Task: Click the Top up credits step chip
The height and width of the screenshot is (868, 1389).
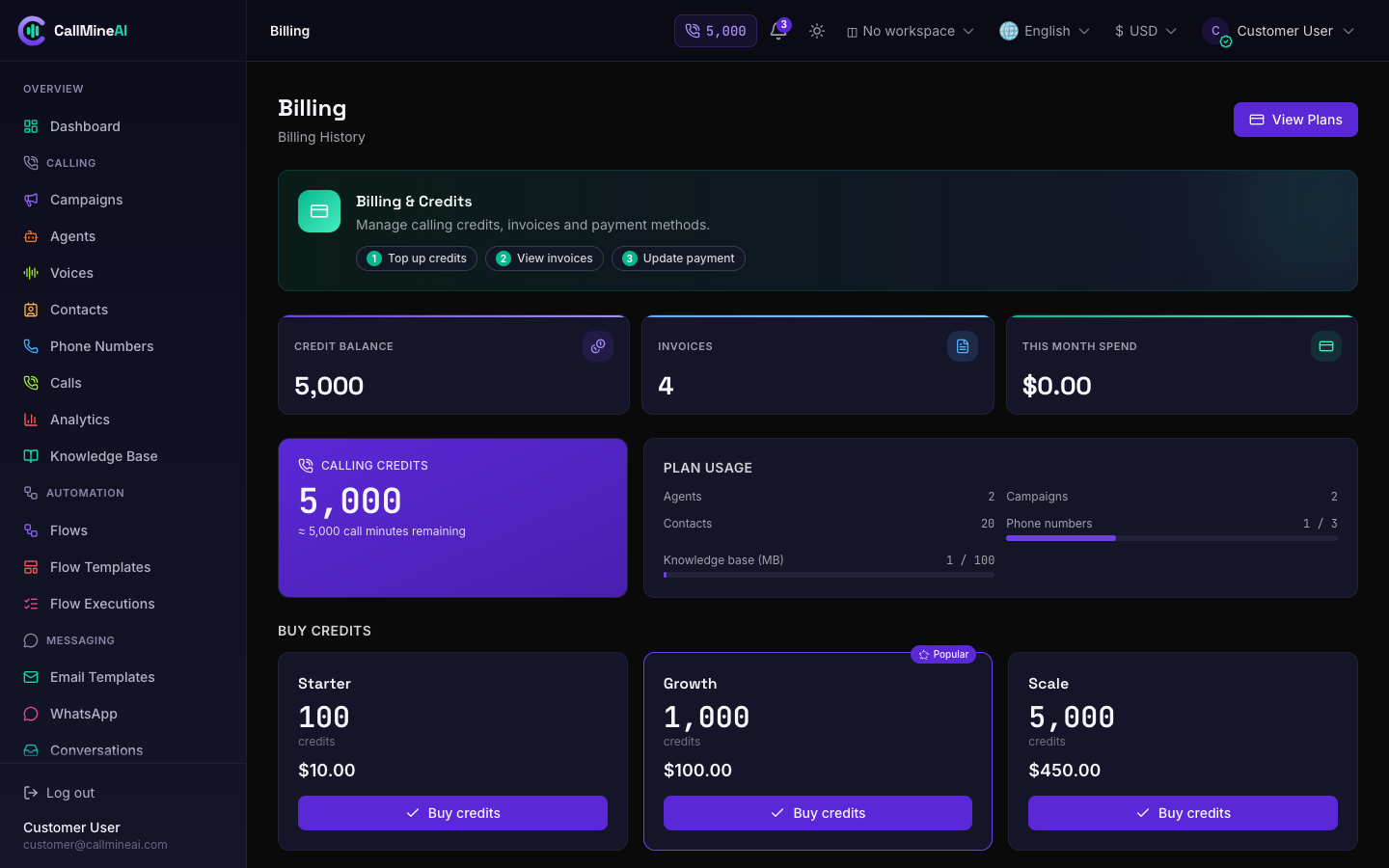Action: coord(417,258)
